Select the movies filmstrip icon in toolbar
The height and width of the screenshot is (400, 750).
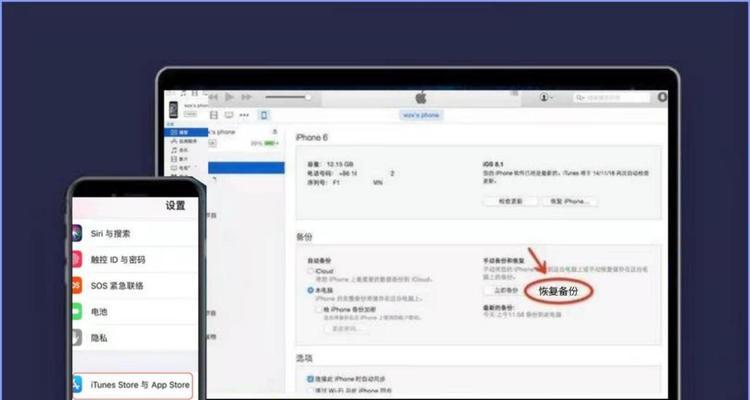(x=214, y=115)
